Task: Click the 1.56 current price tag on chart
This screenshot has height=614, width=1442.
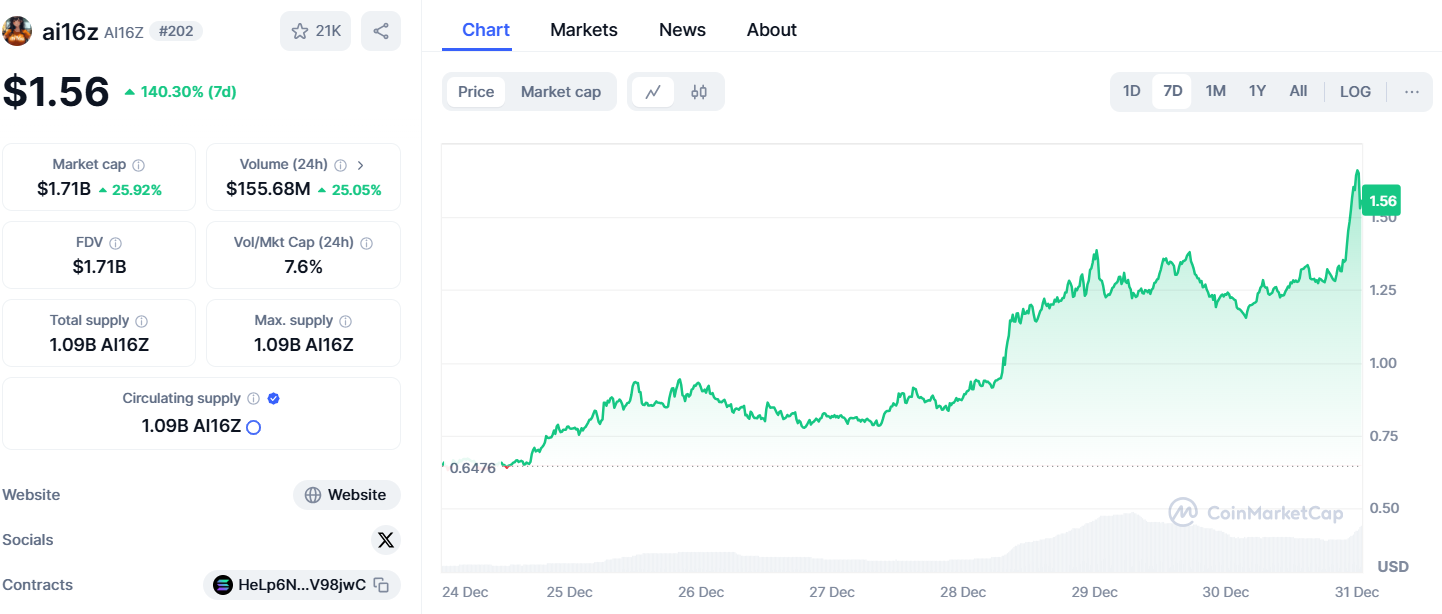Action: pos(1382,201)
